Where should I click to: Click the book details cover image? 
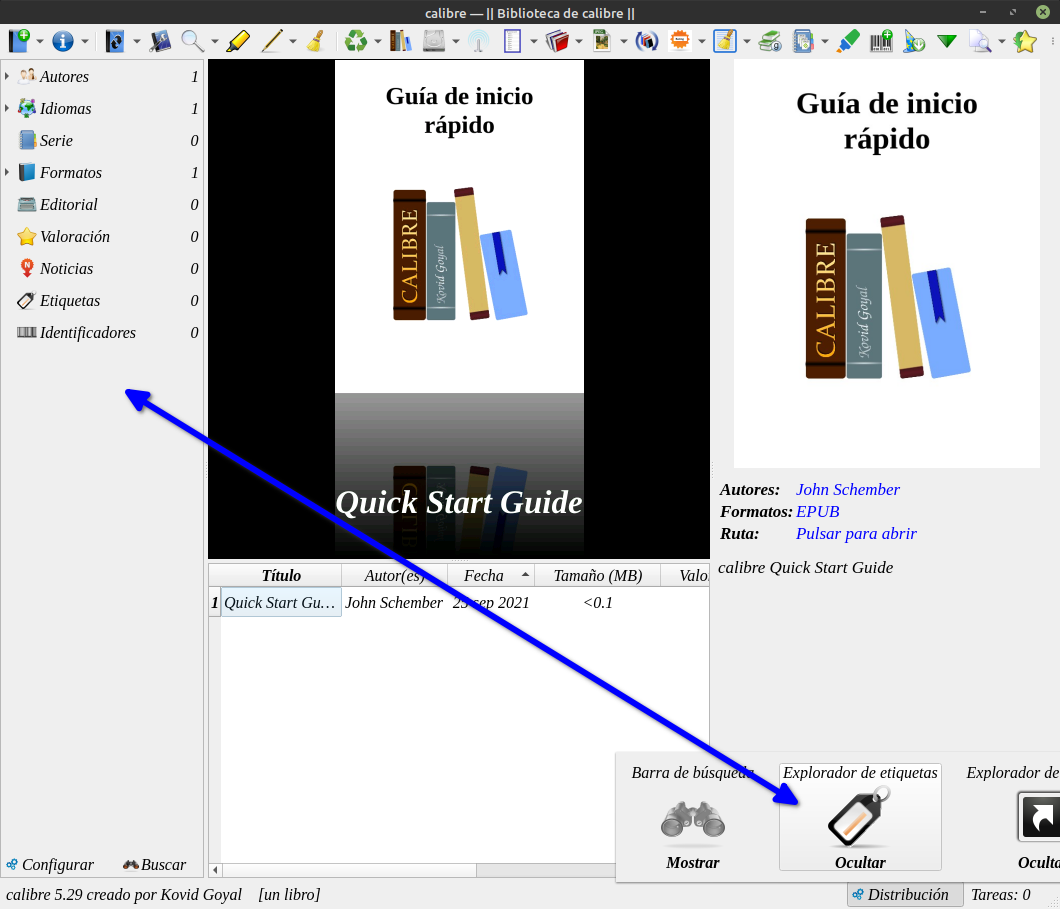click(886, 264)
